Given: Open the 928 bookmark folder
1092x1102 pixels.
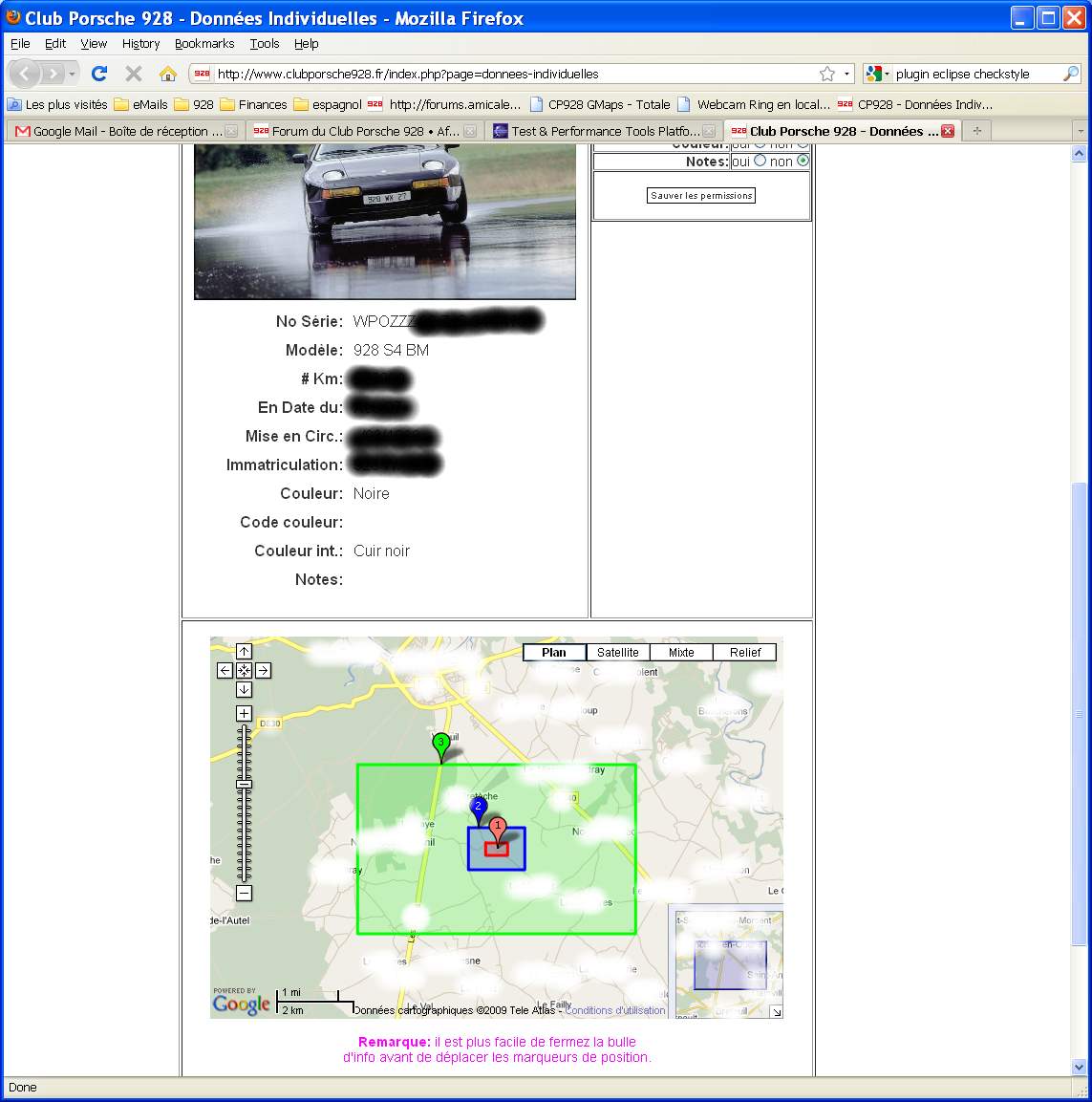Looking at the screenshot, I should point(194,105).
